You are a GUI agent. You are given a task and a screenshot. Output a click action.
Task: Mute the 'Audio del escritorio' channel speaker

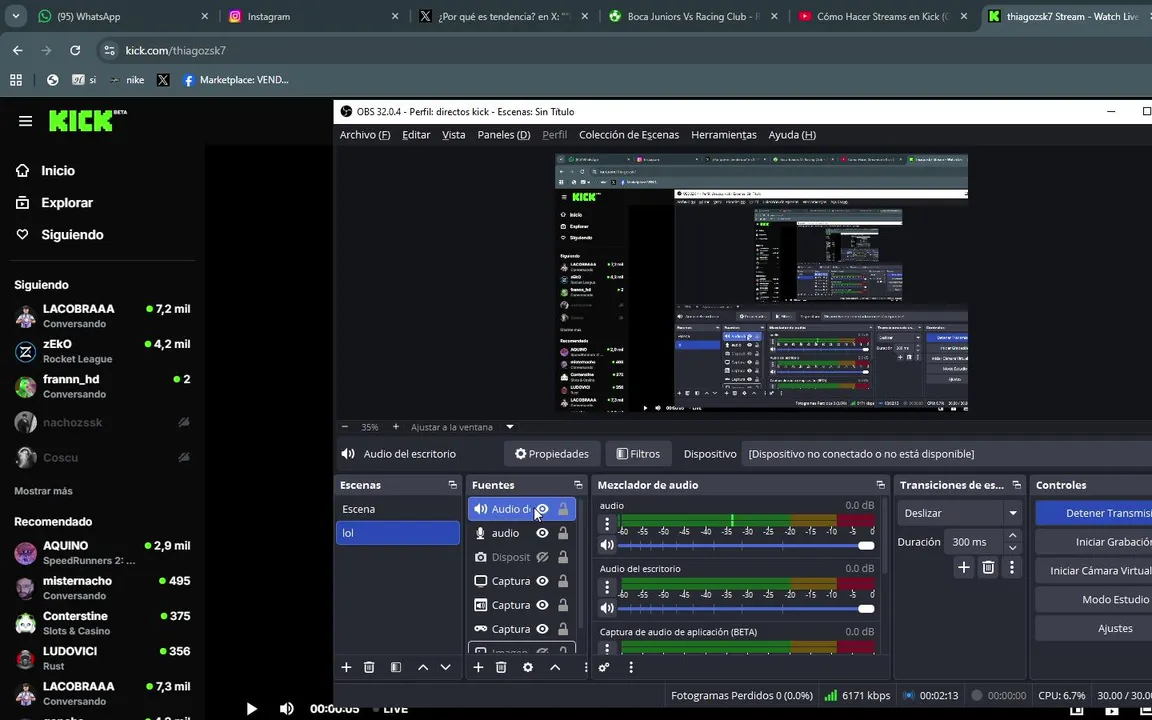pos(607,608)
